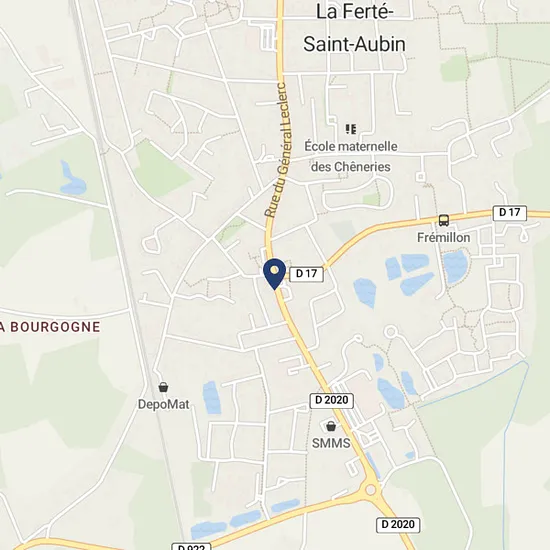Screen dimensions: 550x550
Task: Open the La Ferté-Saint-Aubin town label
Action: pos(354,28)
